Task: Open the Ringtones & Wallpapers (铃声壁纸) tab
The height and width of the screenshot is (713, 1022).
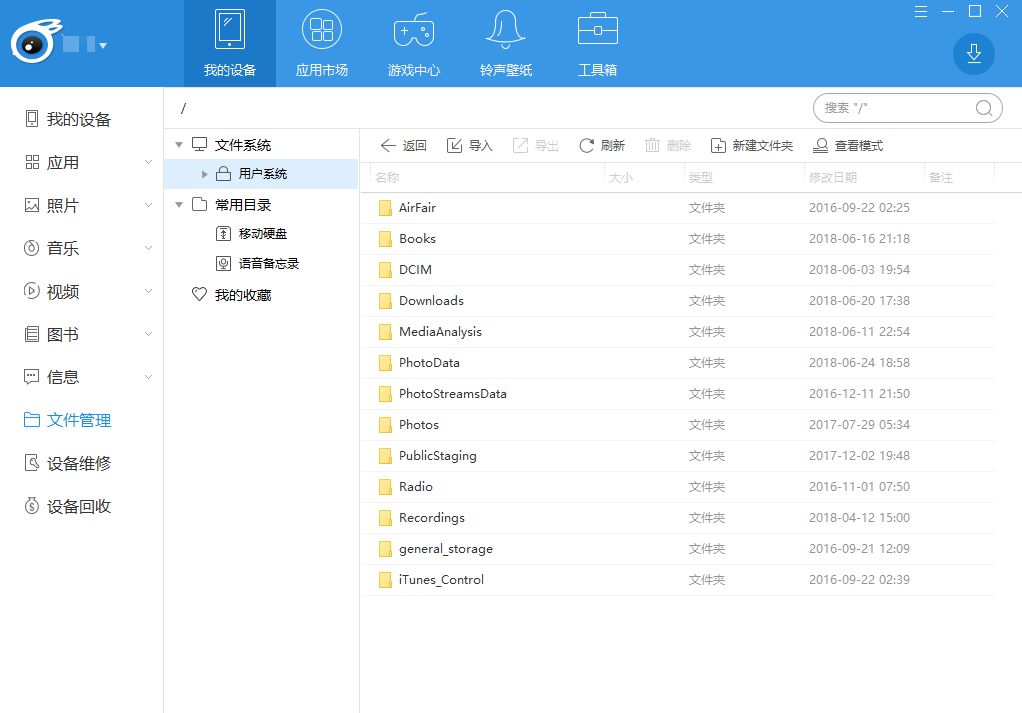Action: 506,43
